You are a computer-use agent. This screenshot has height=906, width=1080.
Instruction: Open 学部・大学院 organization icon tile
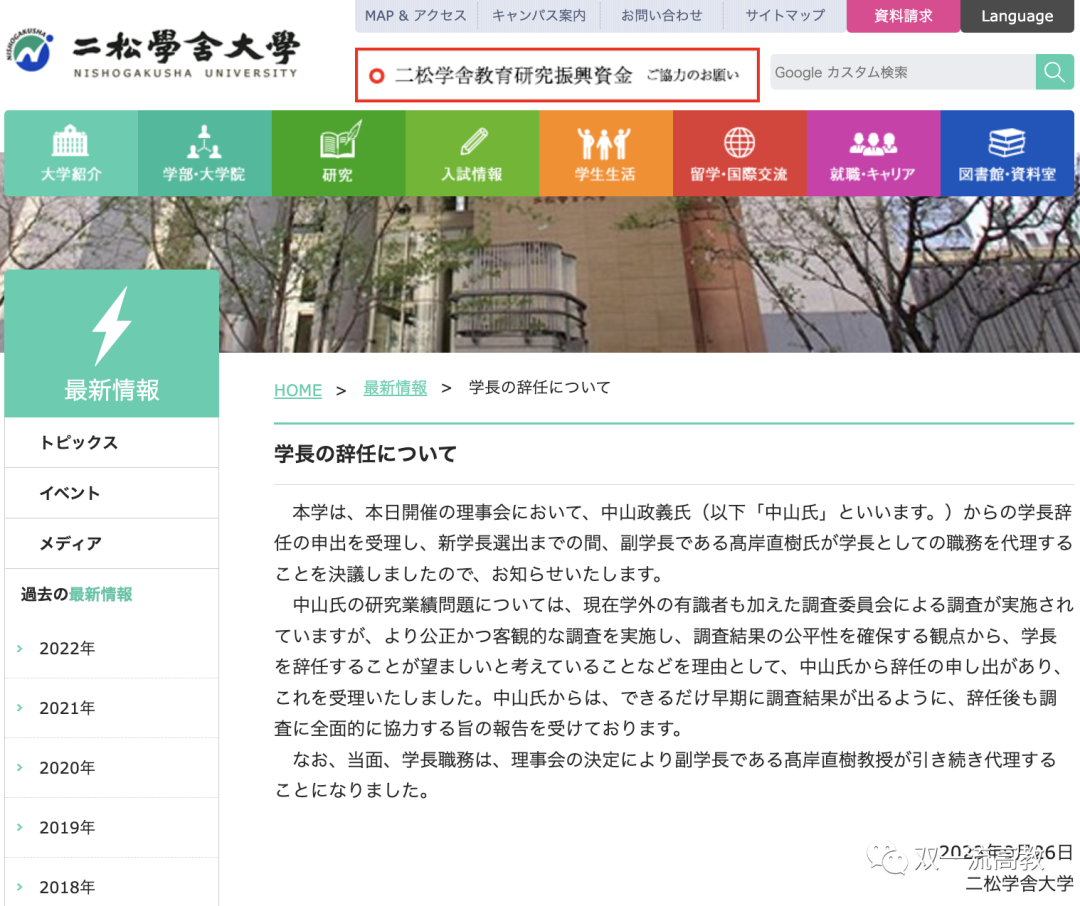[204, 153]
